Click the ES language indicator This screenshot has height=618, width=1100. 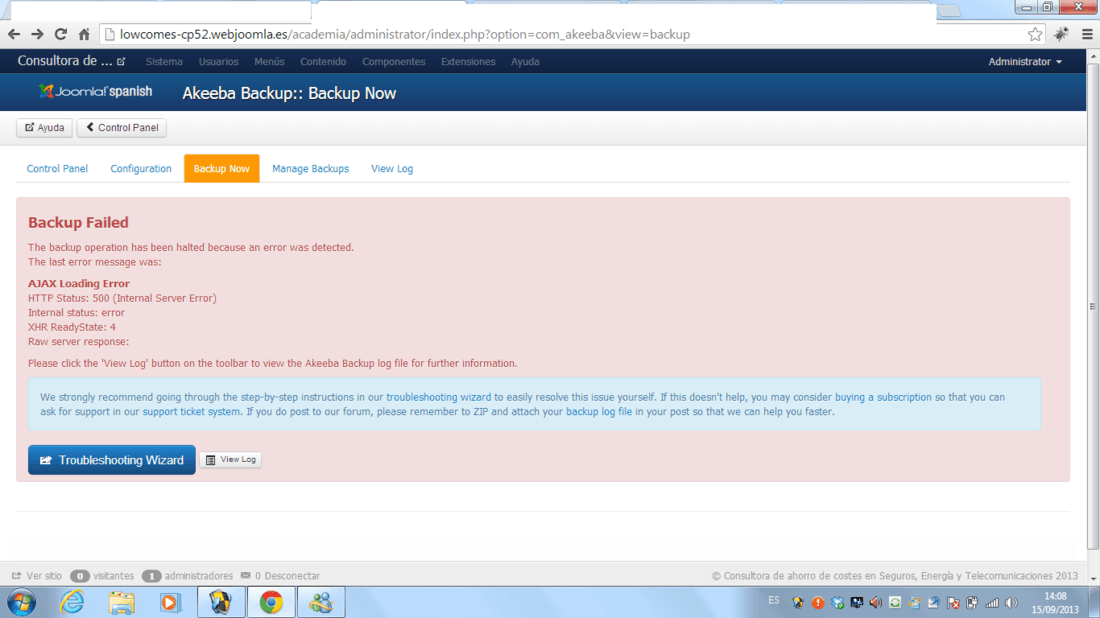774,600
